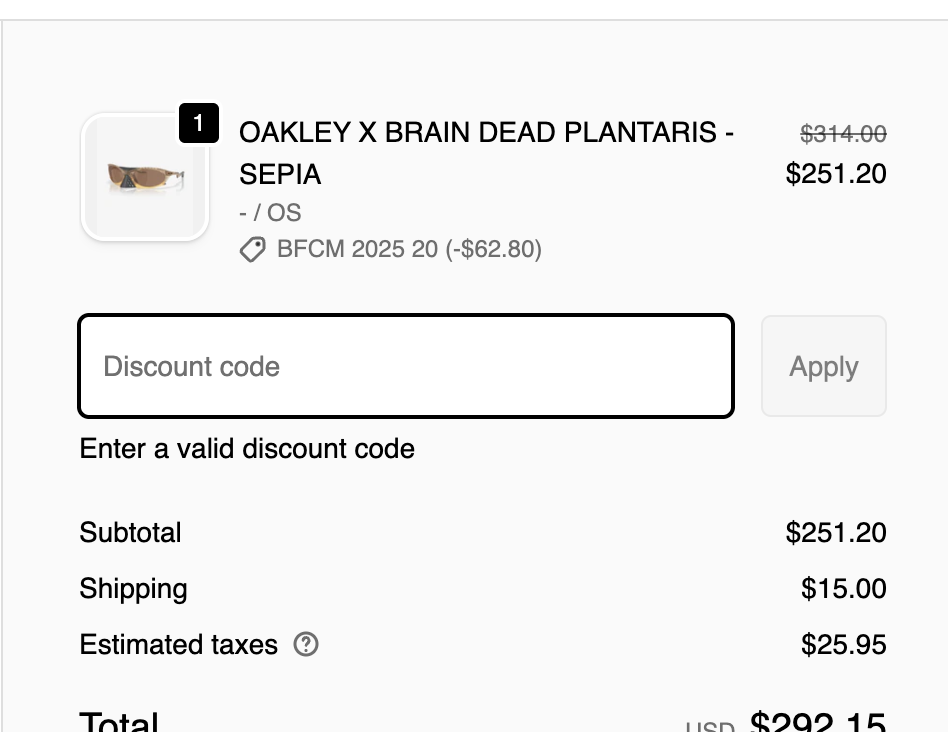Screen dimensions: 948x732
Task: Click the strikethrough original price $314.00
Action: (x=843, y=133)
